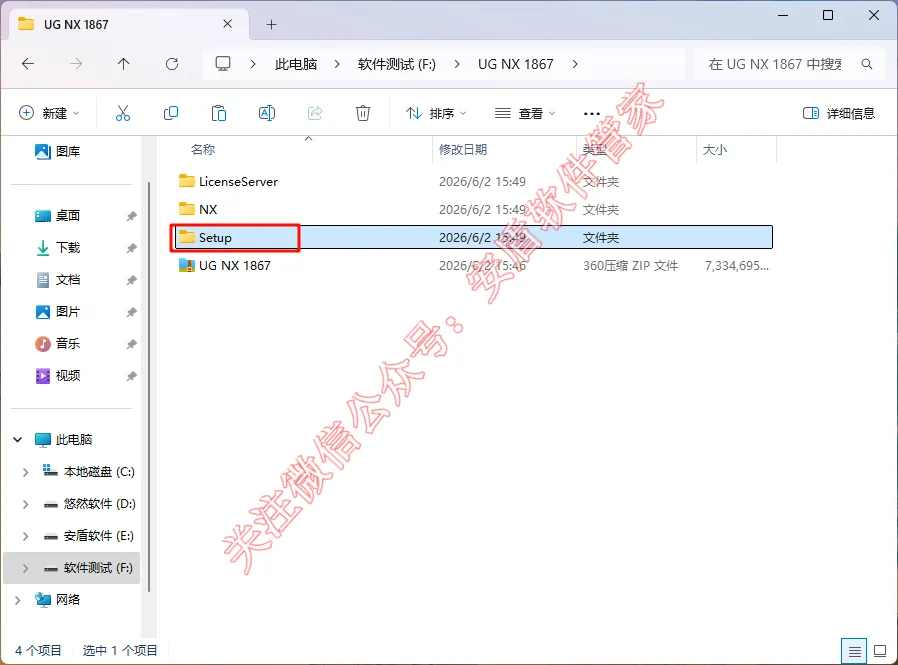
Task: Open Videos in the sidebar
Action: (57, 376)
